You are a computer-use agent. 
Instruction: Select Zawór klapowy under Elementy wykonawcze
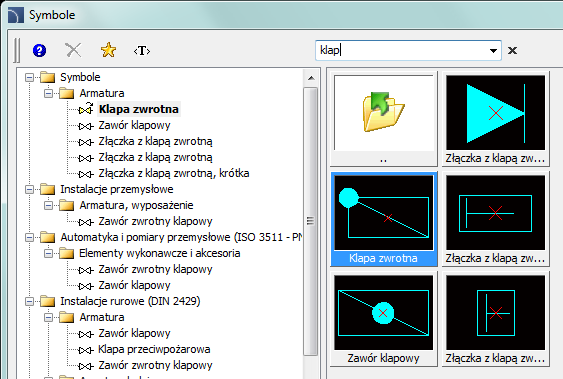134,285
